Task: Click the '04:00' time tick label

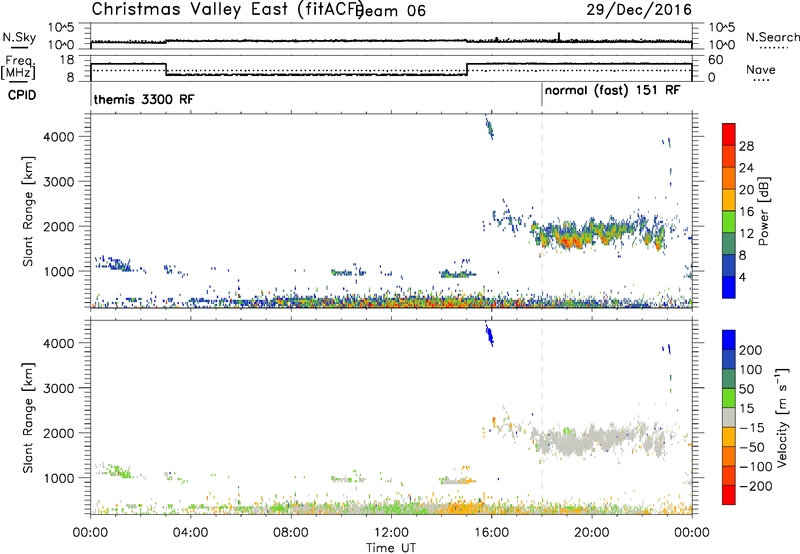Action: pos(190,533)
